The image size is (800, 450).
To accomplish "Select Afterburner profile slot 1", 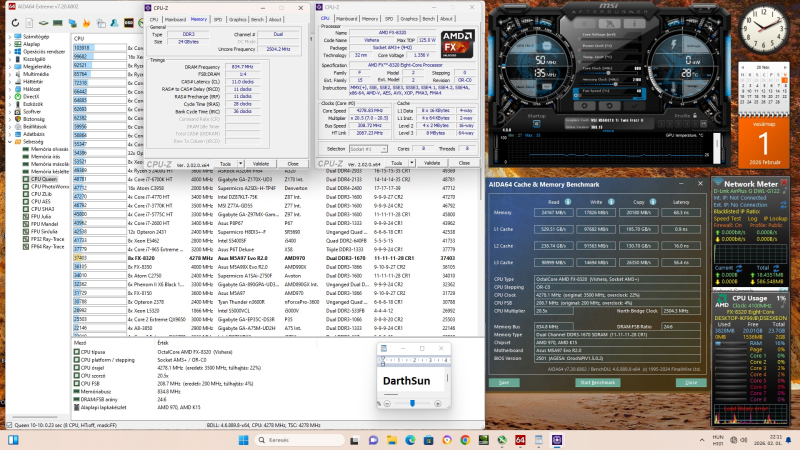I will (x=663, y=123).
